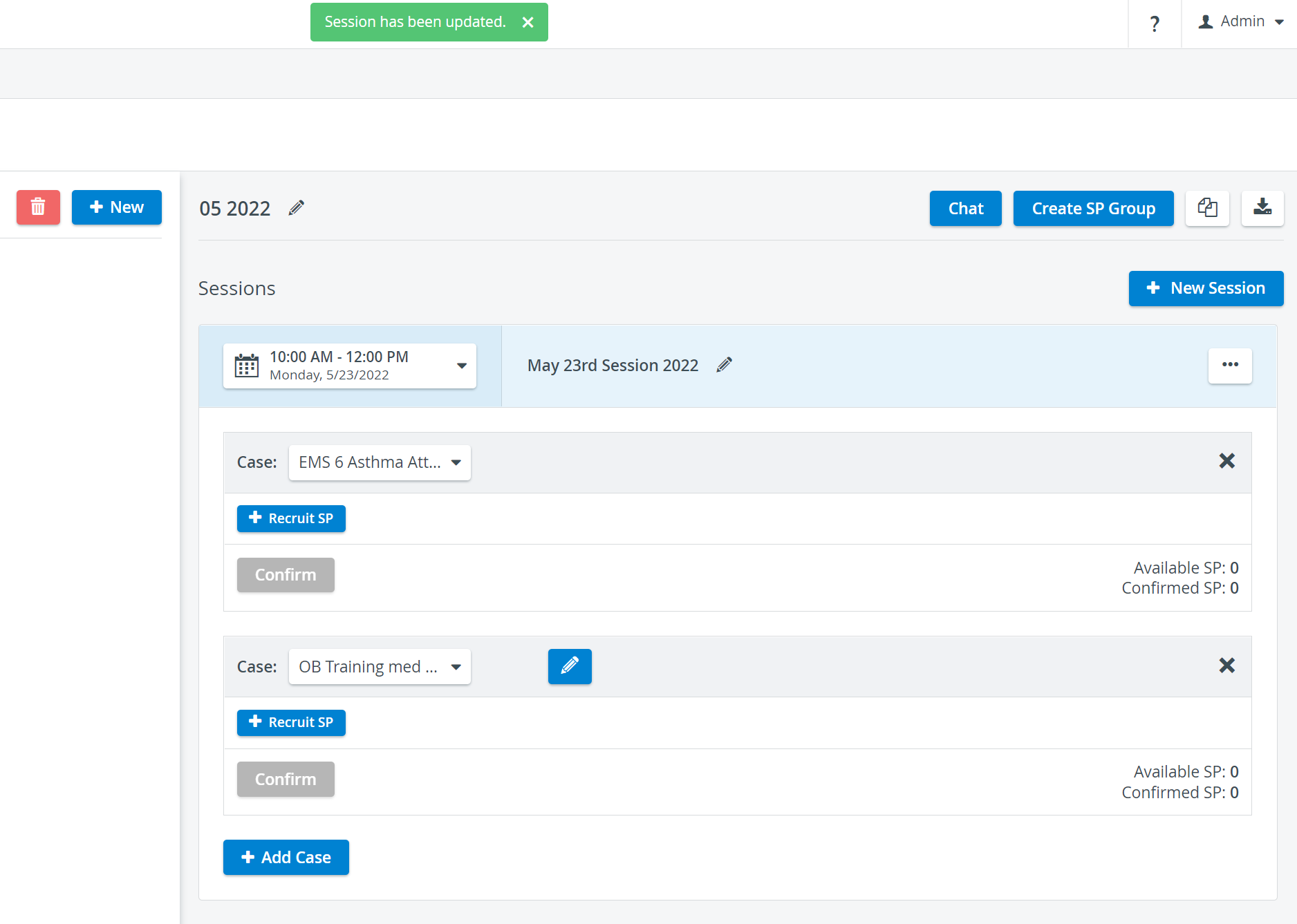Image resolution: width=1297 pixels, height=924 pixels.
Task: Dismiss the 'Session has been updated' notification
Action: (528, 22)
